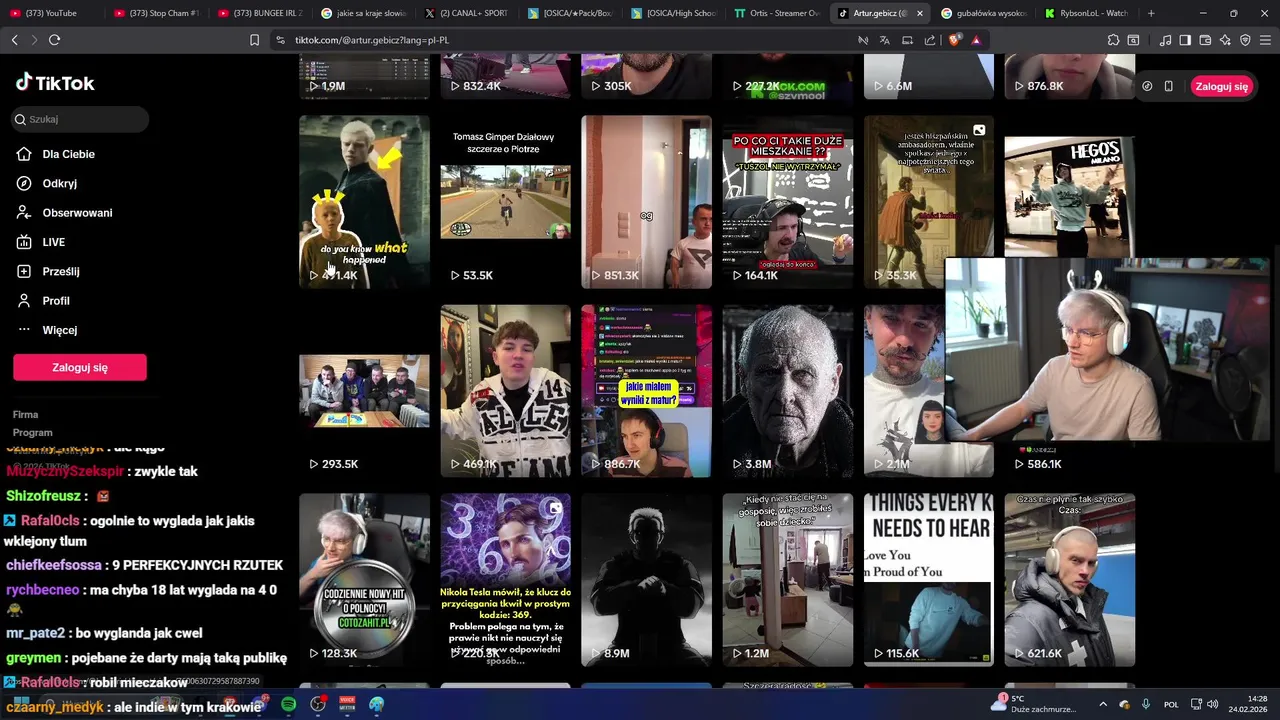Click the mobile app phone icon

pos(1168,86)
